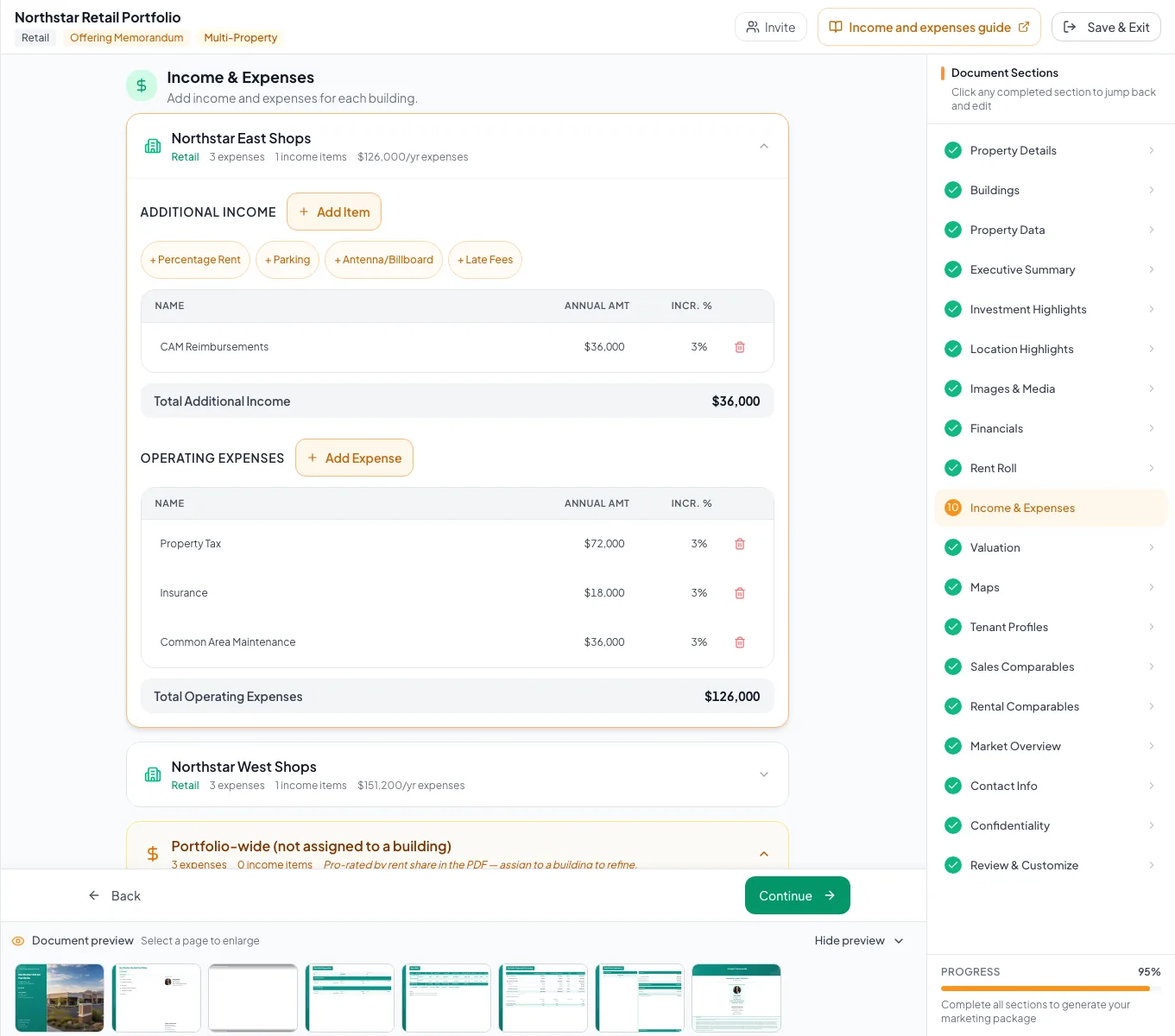Viewport: 1175px width, 1036px height.
Task: Click the eye icon beside Document preview
Action: [x=18, y=941]
